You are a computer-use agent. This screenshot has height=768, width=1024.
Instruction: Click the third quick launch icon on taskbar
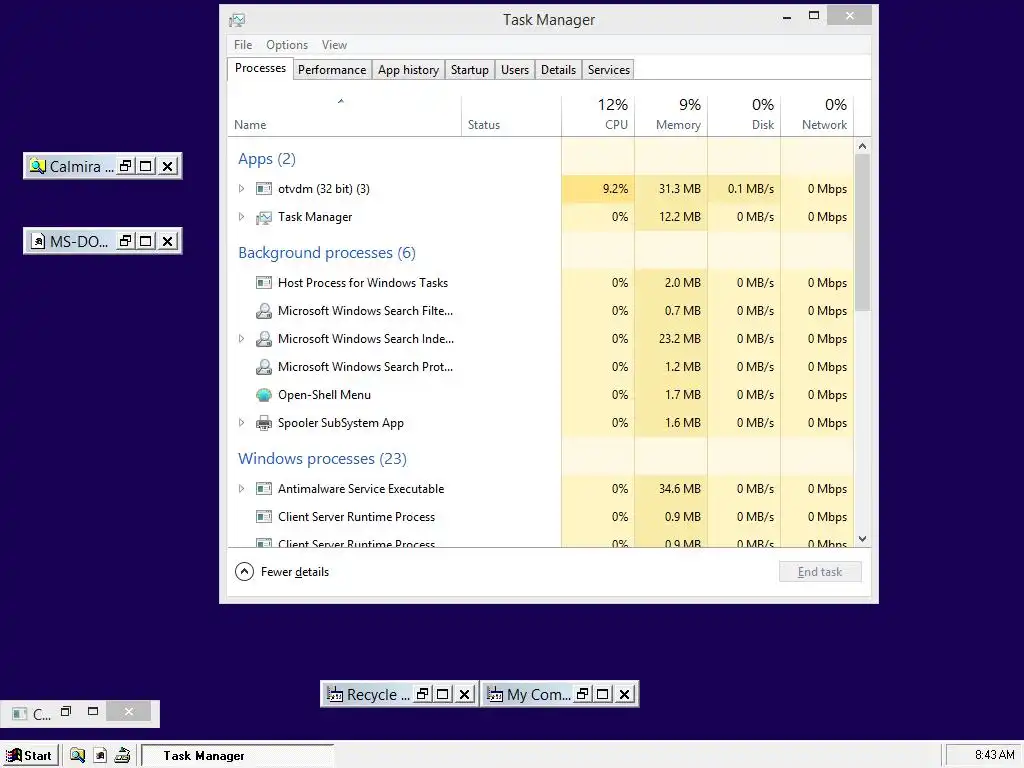[x=122, y=756]
